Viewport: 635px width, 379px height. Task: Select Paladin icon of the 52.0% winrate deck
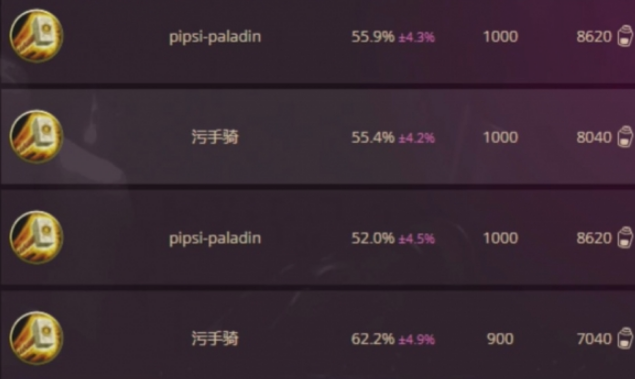(36, 237)
